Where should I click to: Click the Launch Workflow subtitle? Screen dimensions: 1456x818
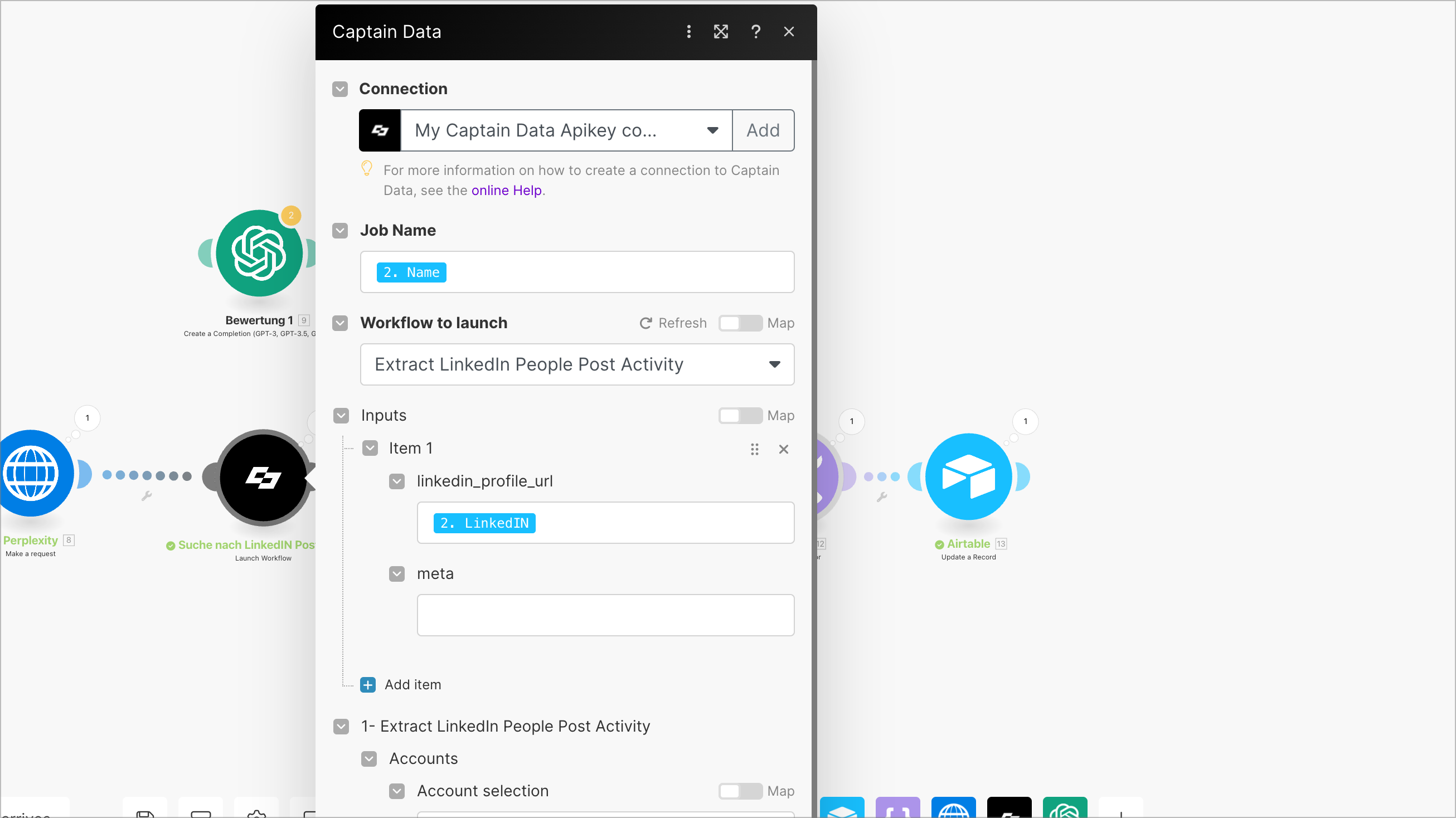pyautogui.click(x=264, y=558)
